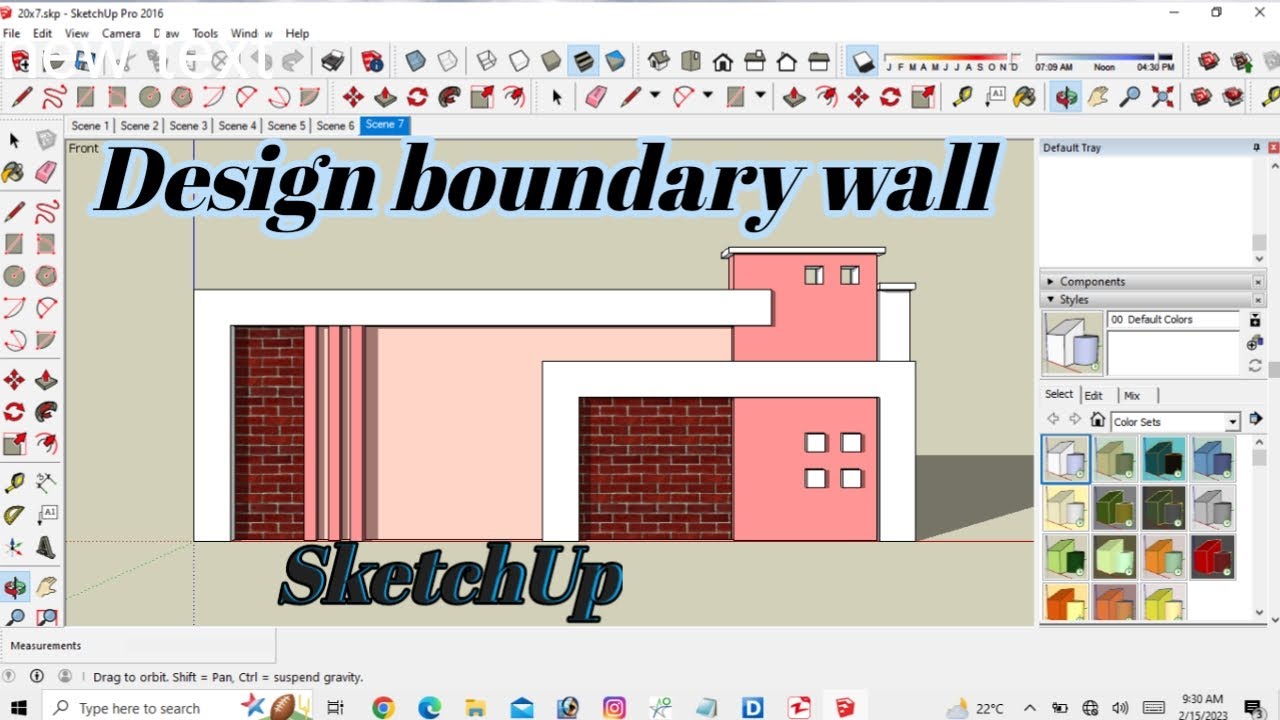Toggle Shadows on or off

[863, 61]
